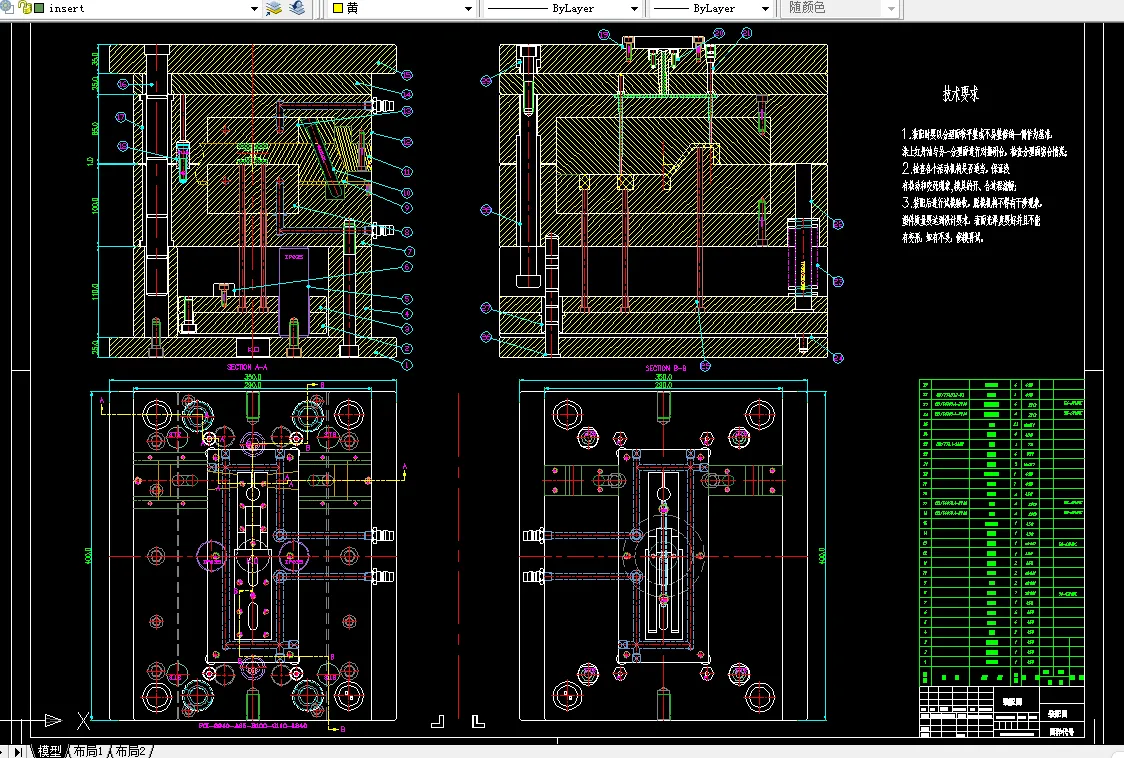Screen dimensions: 1124x758
Task: Switch to the 模型 tab
Action: [49, 751]
